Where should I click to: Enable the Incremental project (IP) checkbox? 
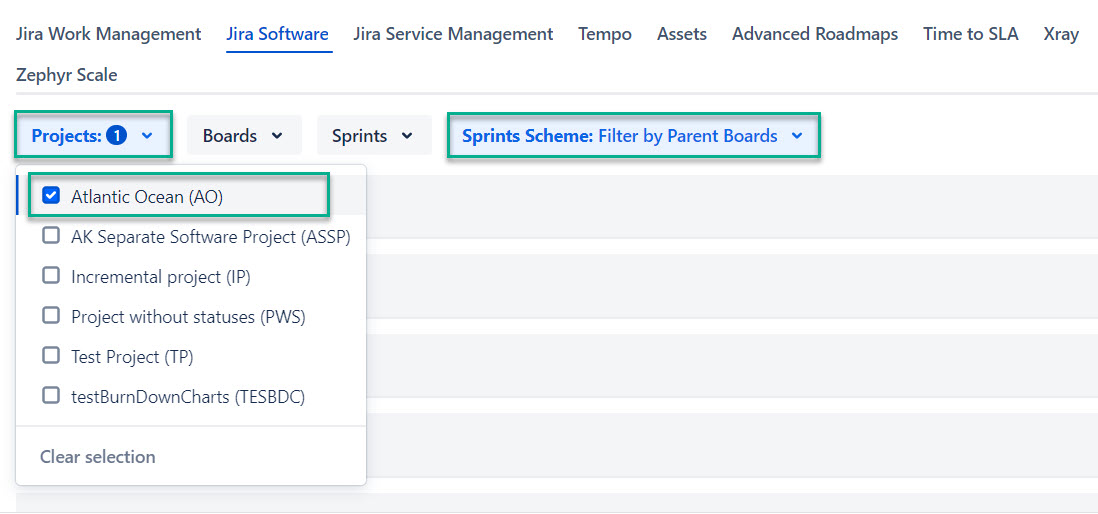click(51, 276)
